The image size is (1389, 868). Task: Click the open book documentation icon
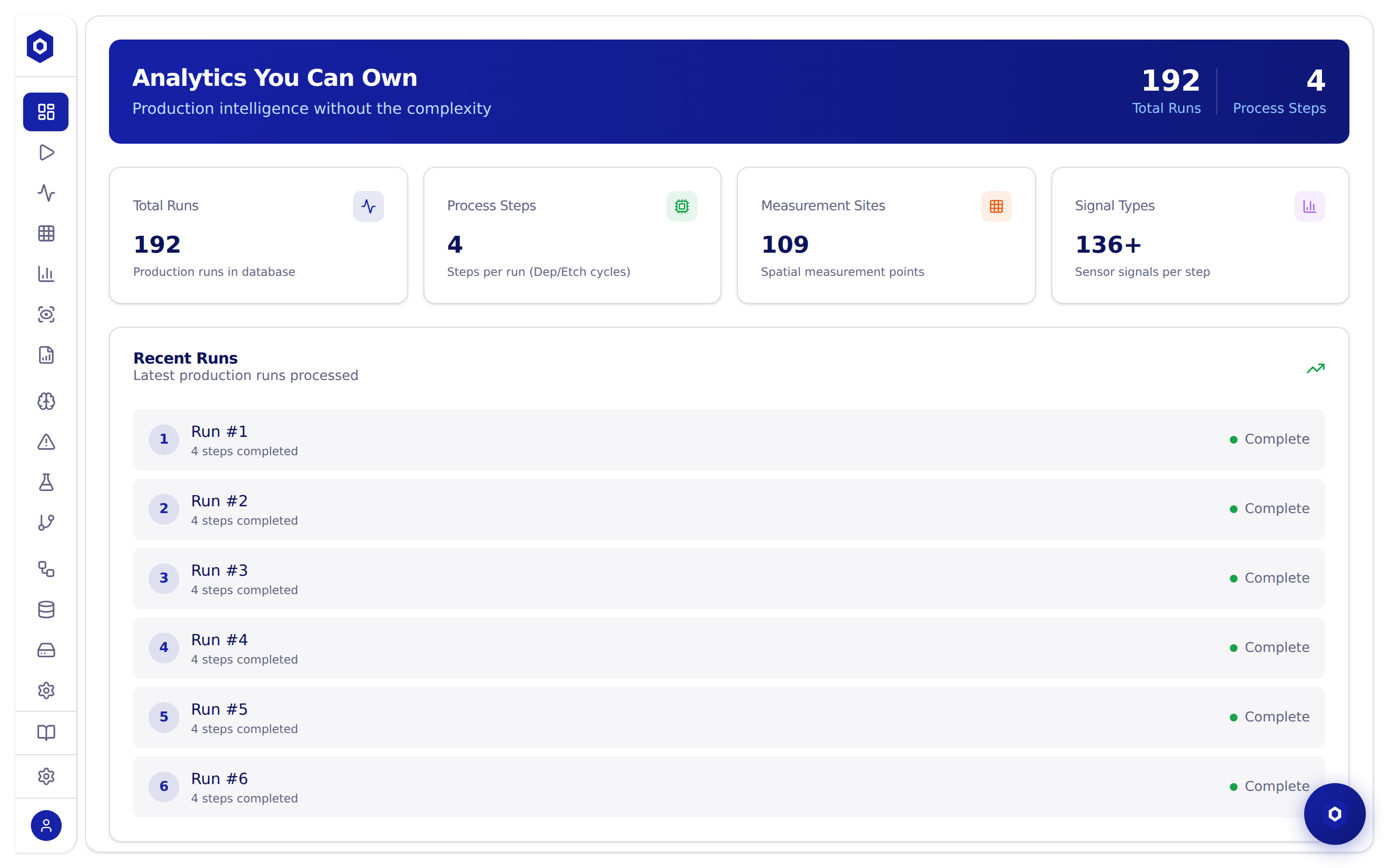(x=46, y=733)
